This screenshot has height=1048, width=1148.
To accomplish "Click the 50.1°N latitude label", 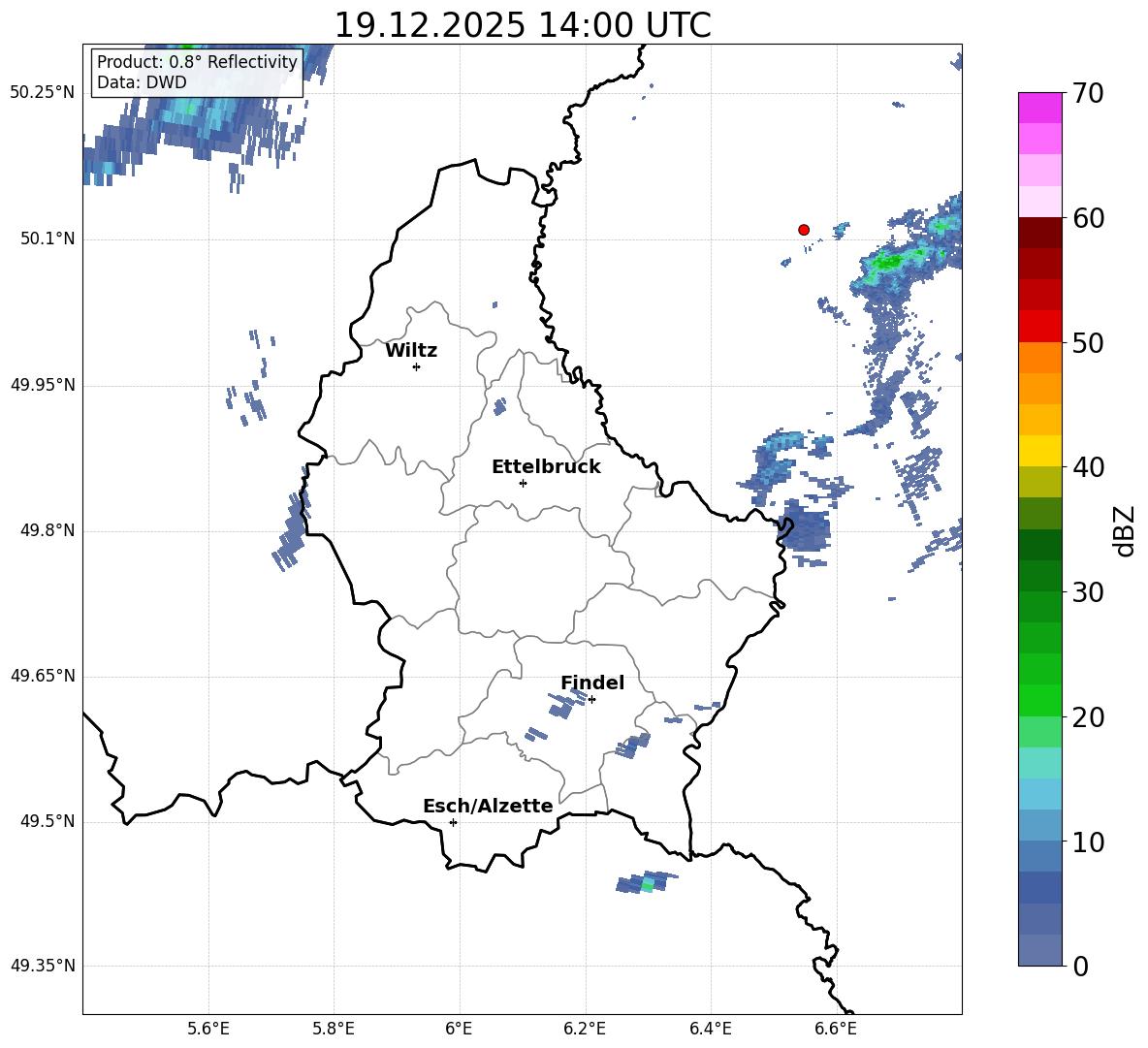I will (48, 239).
